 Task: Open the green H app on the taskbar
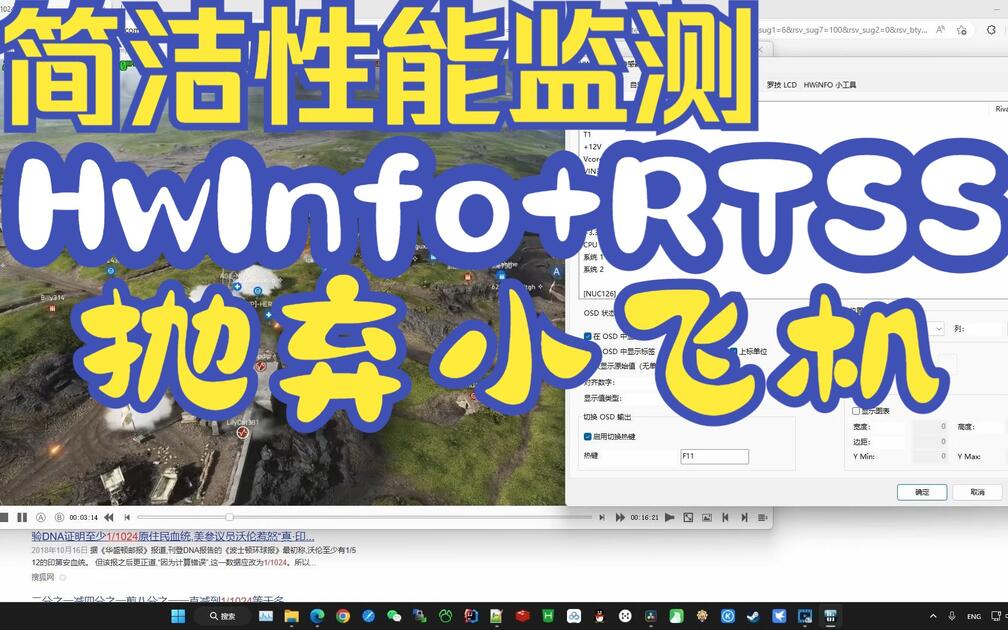(x=548, y=616)
